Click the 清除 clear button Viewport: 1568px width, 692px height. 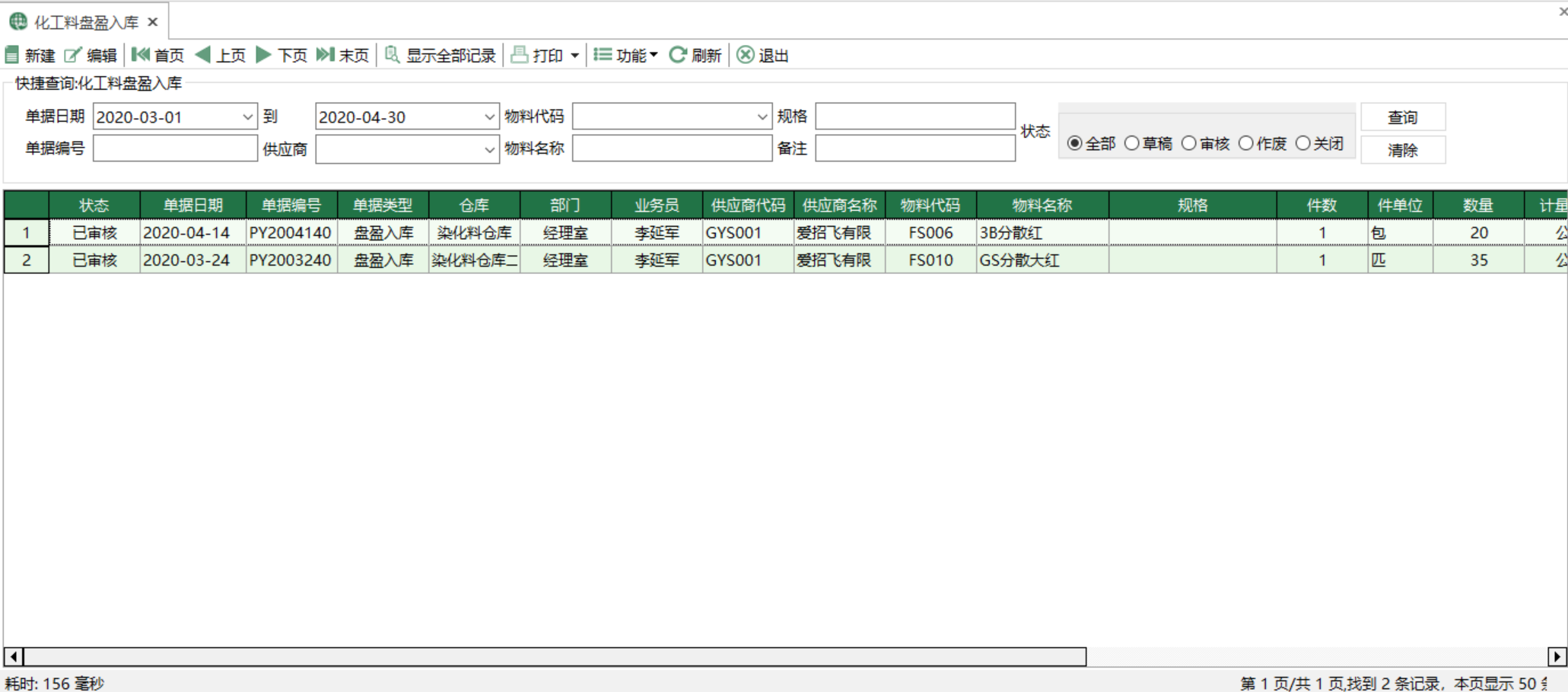click(1403, 150)
